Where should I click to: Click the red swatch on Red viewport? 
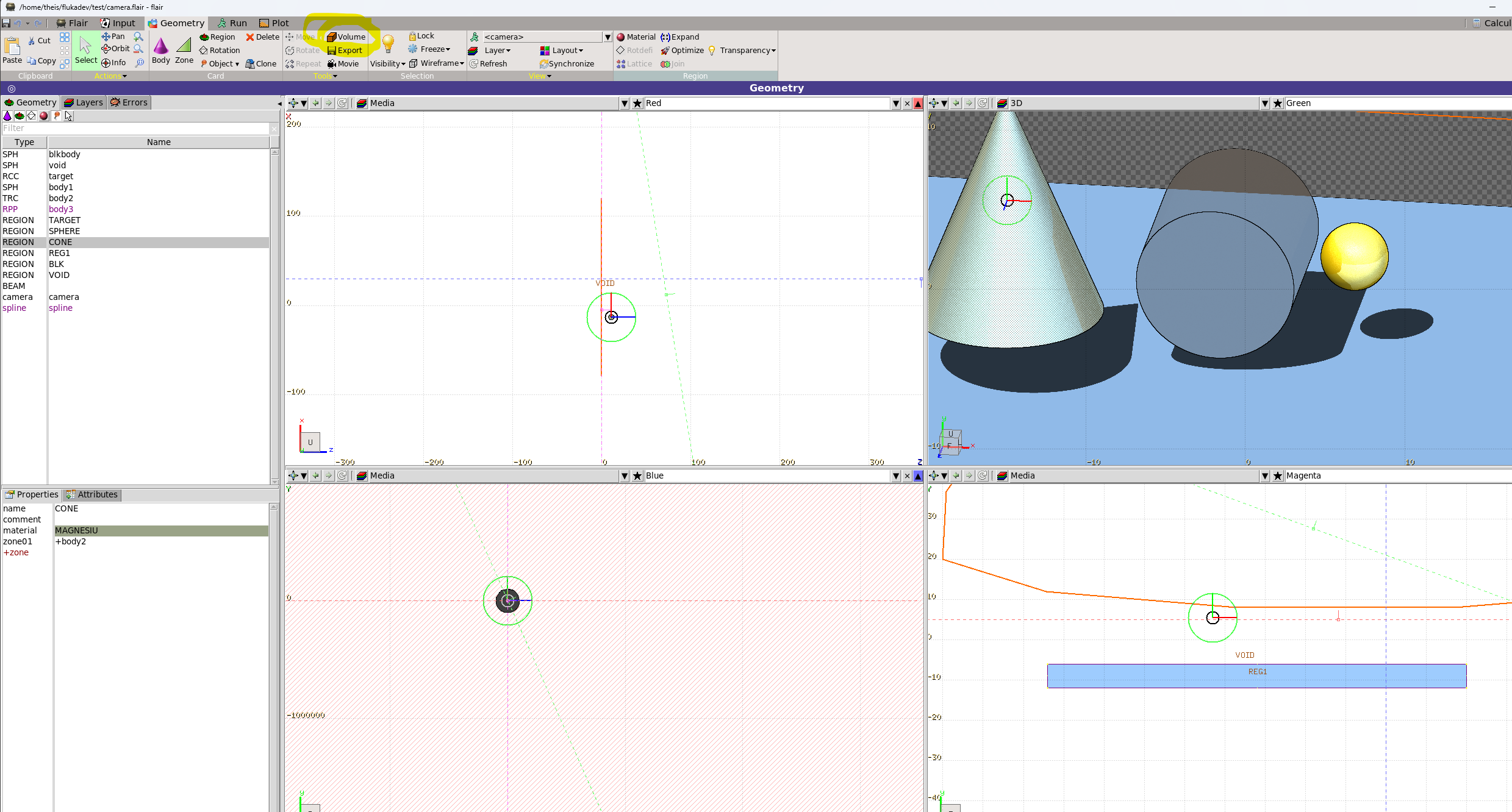click(x=918, y=104)
